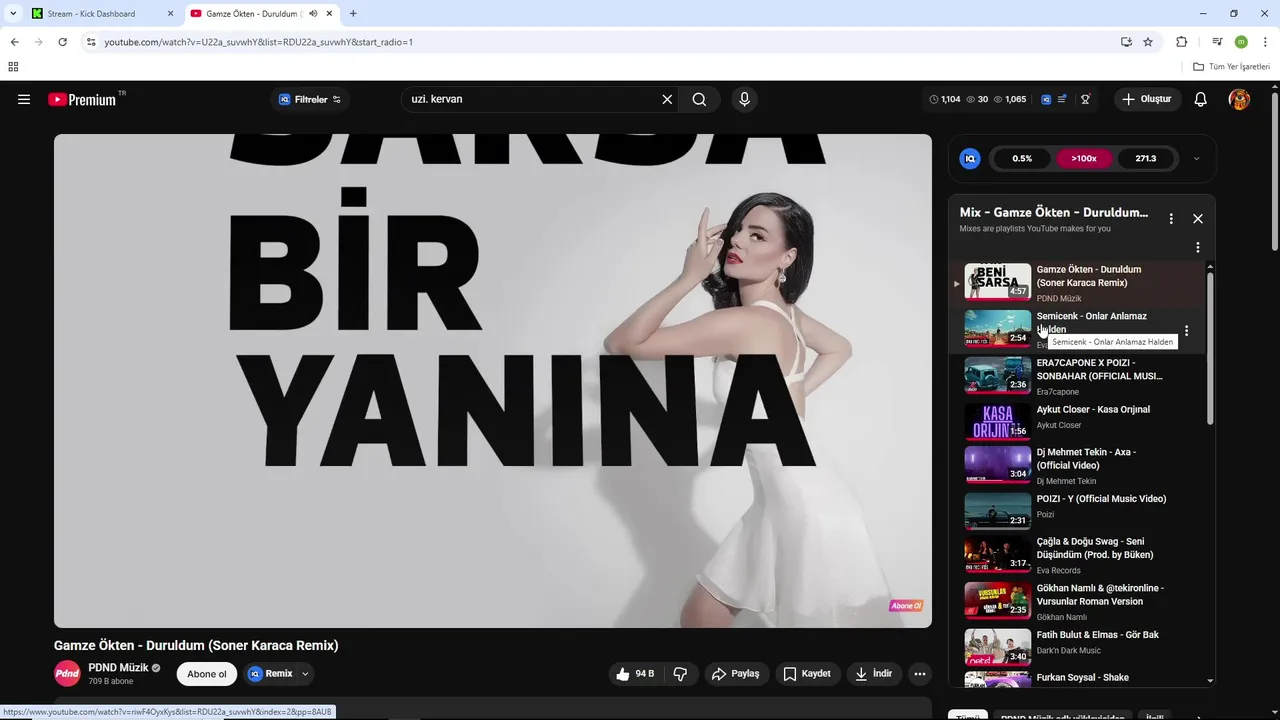This screenshot has height=720, width=1280.
Task: Click the vidIQ clock stat 1,104
Action: [x=945, y=99]
